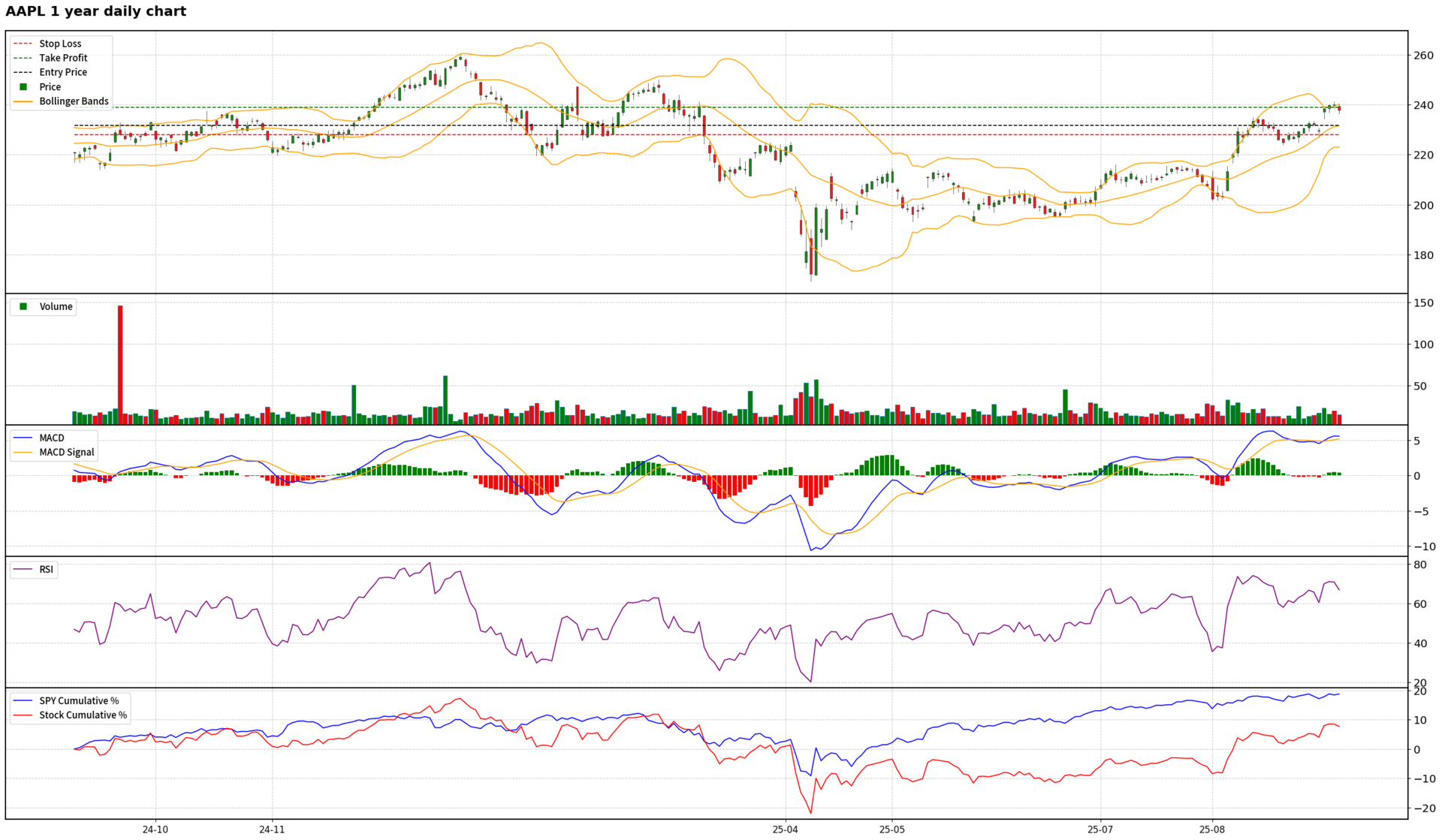This screenshot has width=1442, height=840.
Task: Click the Volume legend entry
Action: [56, 306]
